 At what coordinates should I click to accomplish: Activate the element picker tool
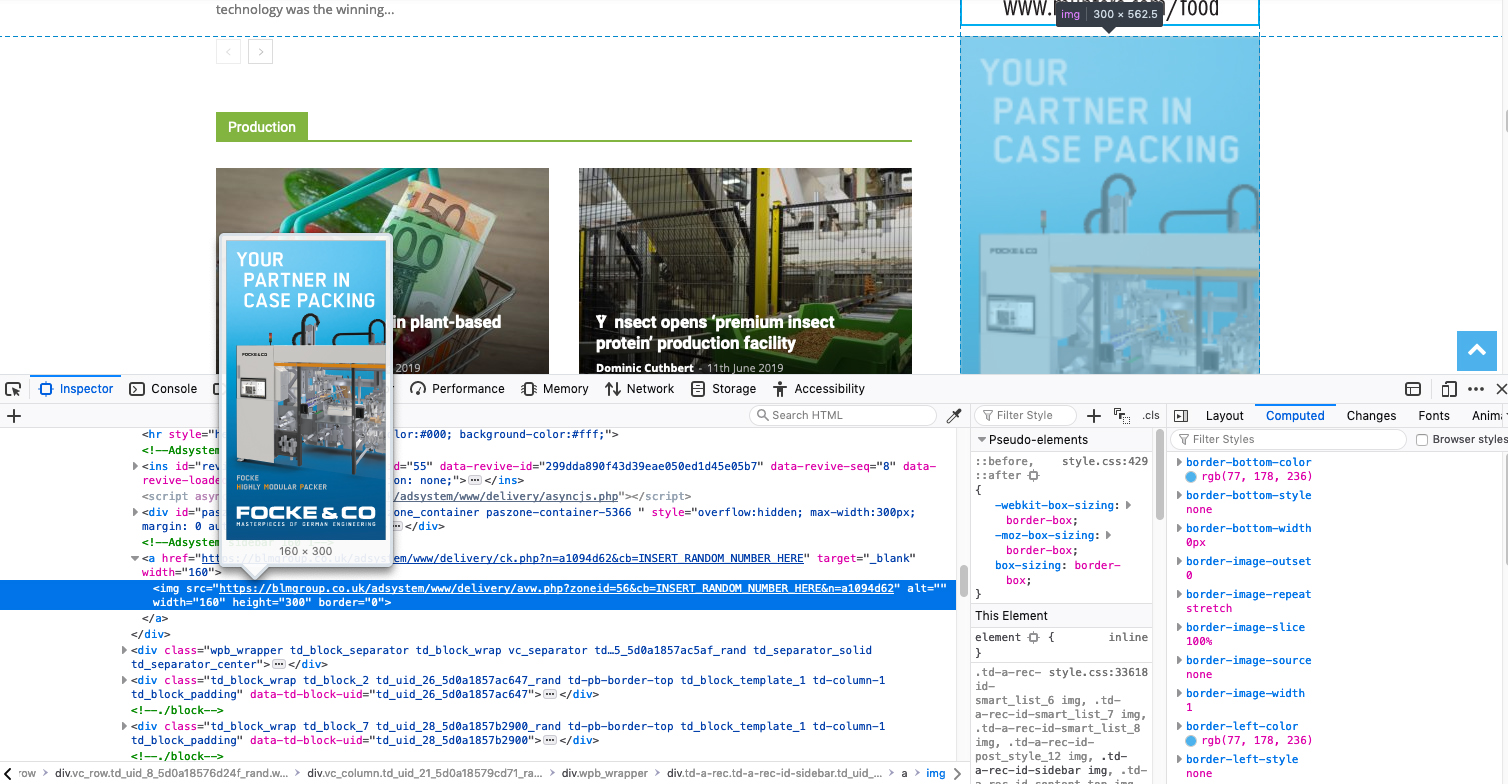[13, 389]
